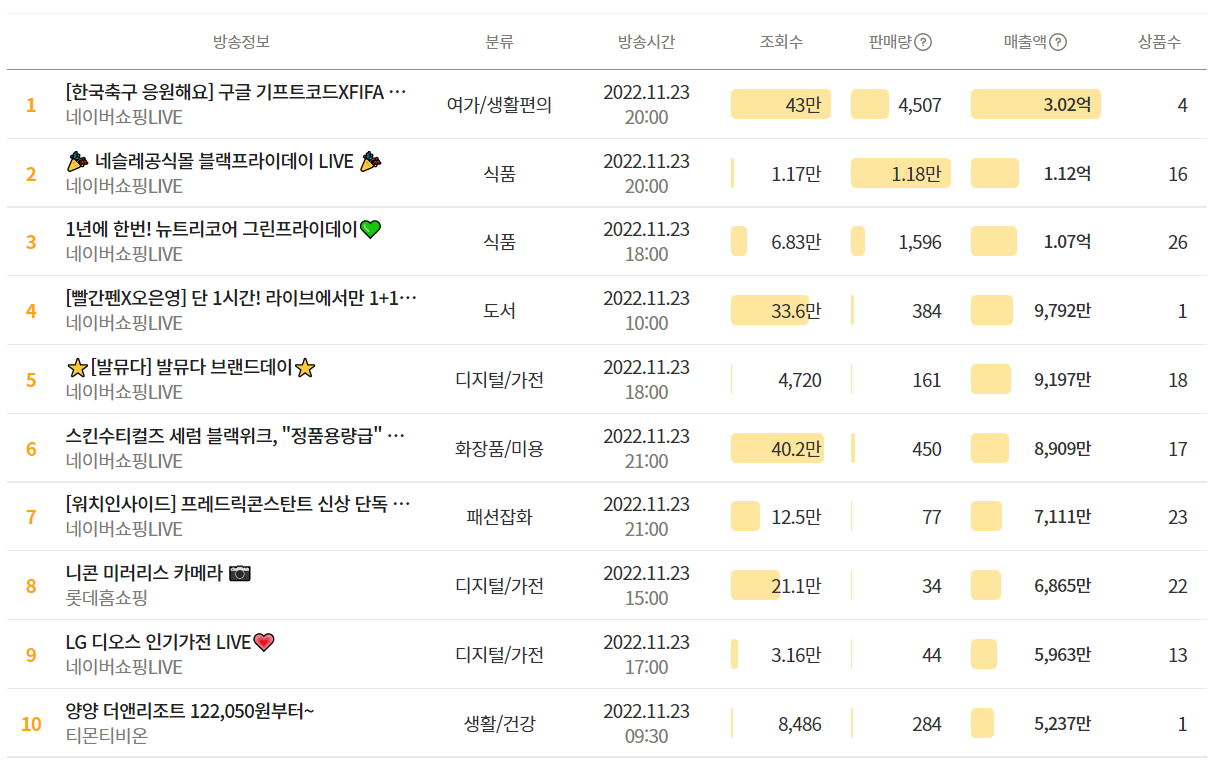Click the 4,720 views value
The width and height of the screenshot is (1217, 767).
[800, 380]
